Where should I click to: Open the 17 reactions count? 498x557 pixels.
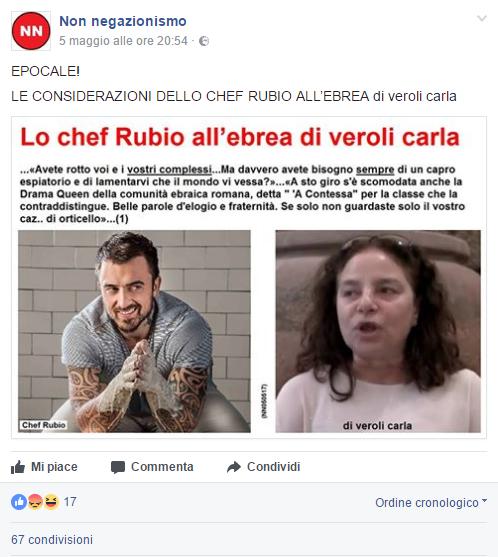[70, 502]
